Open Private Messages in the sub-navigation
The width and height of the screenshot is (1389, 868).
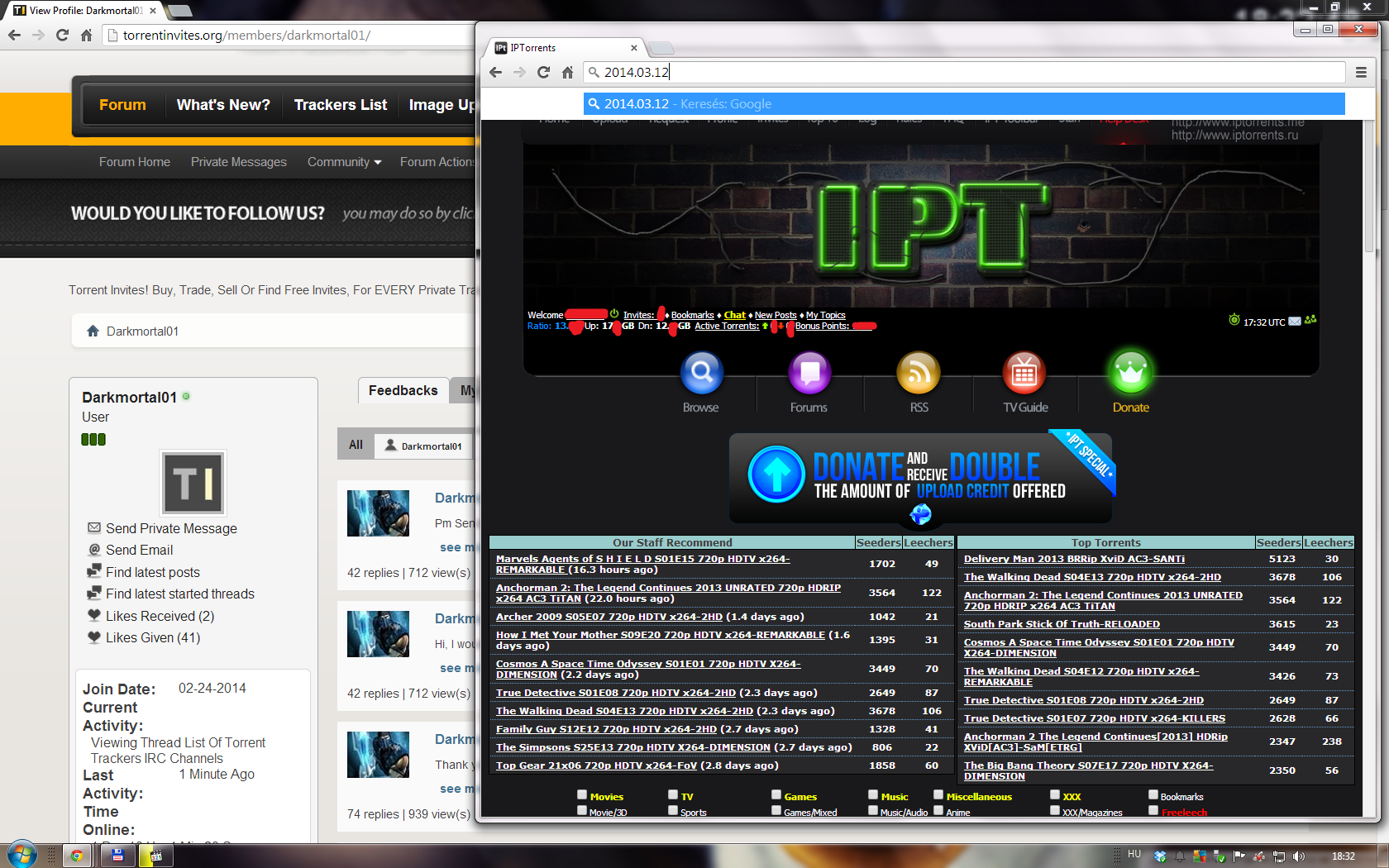(x=239, y=162)
